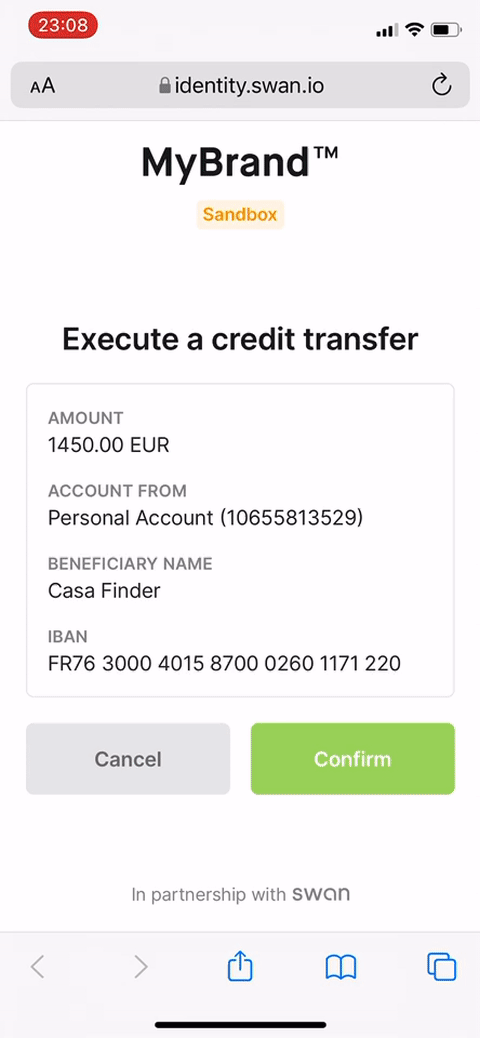The height and width of the screenshot is (1038, 480).
Task: Go forward with the right arrow
Action: click(x=140, y=967)
